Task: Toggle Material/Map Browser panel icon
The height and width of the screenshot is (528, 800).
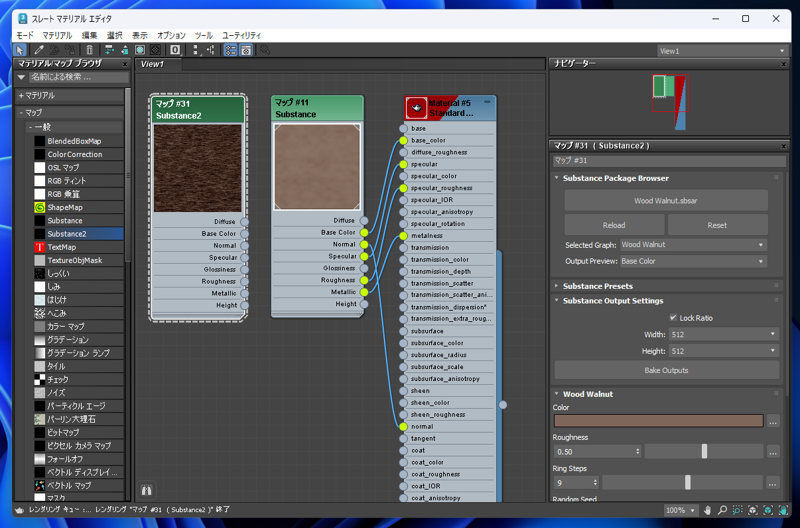Action: (x=231, y=50)
